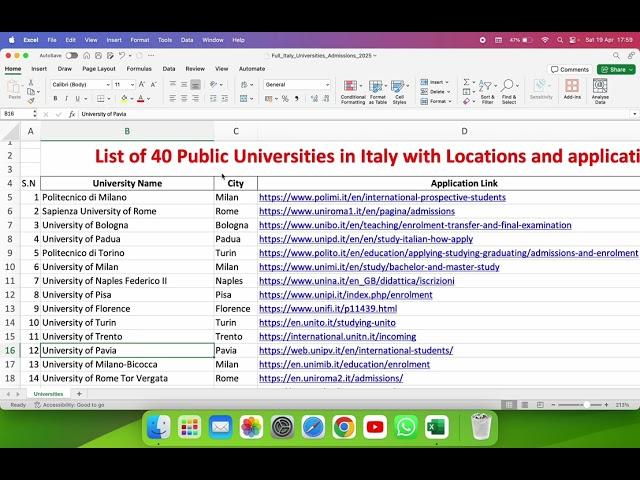This screenshot has height=480, width=640.
Task: Open Add-ins
Action: click(x=572, y=89)
